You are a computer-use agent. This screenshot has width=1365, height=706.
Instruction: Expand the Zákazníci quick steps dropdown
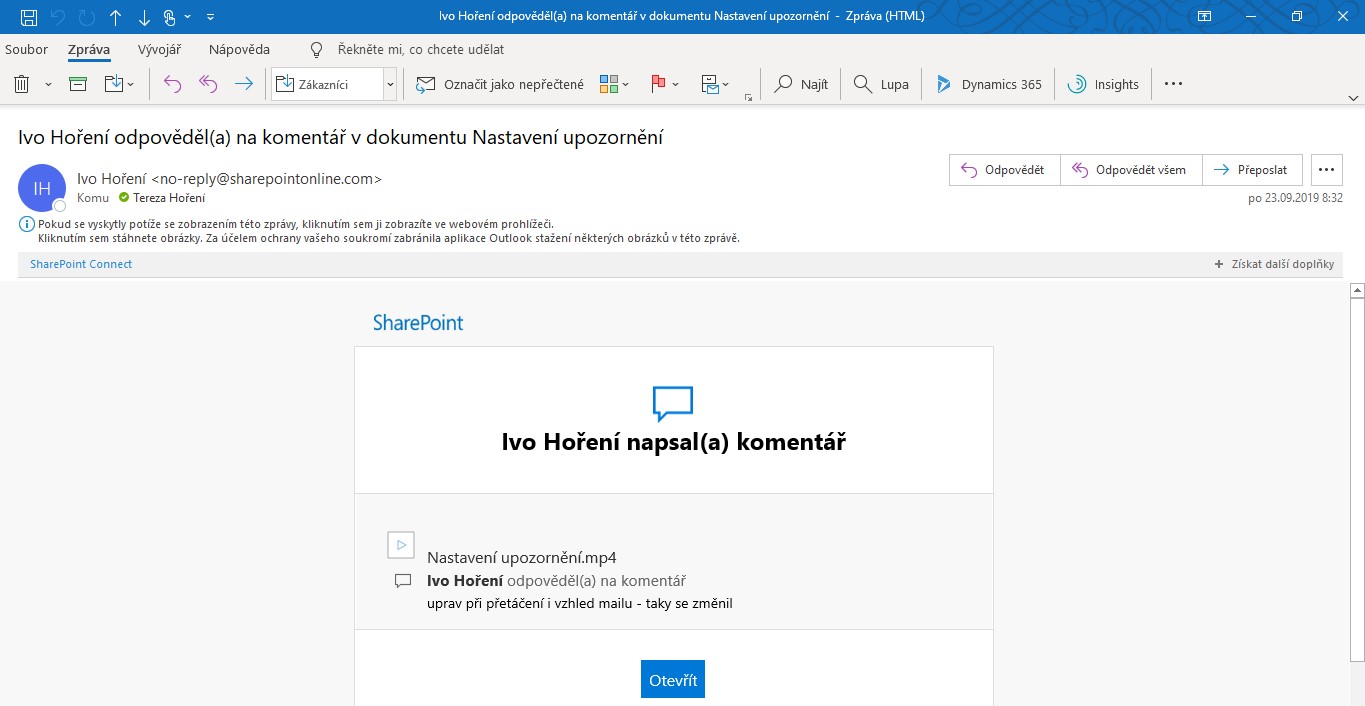click(390, 85)
